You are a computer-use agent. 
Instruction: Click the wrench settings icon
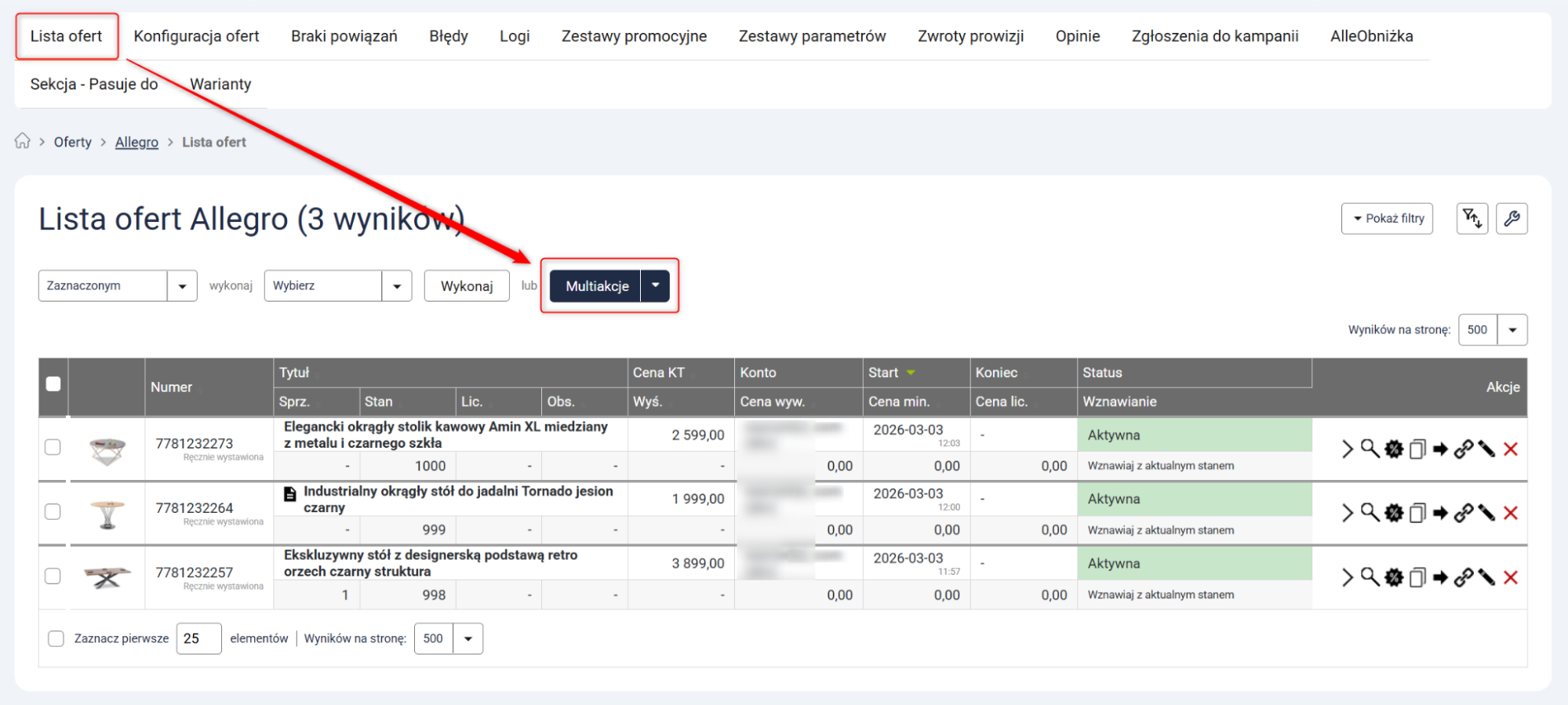pos(1511,219)
